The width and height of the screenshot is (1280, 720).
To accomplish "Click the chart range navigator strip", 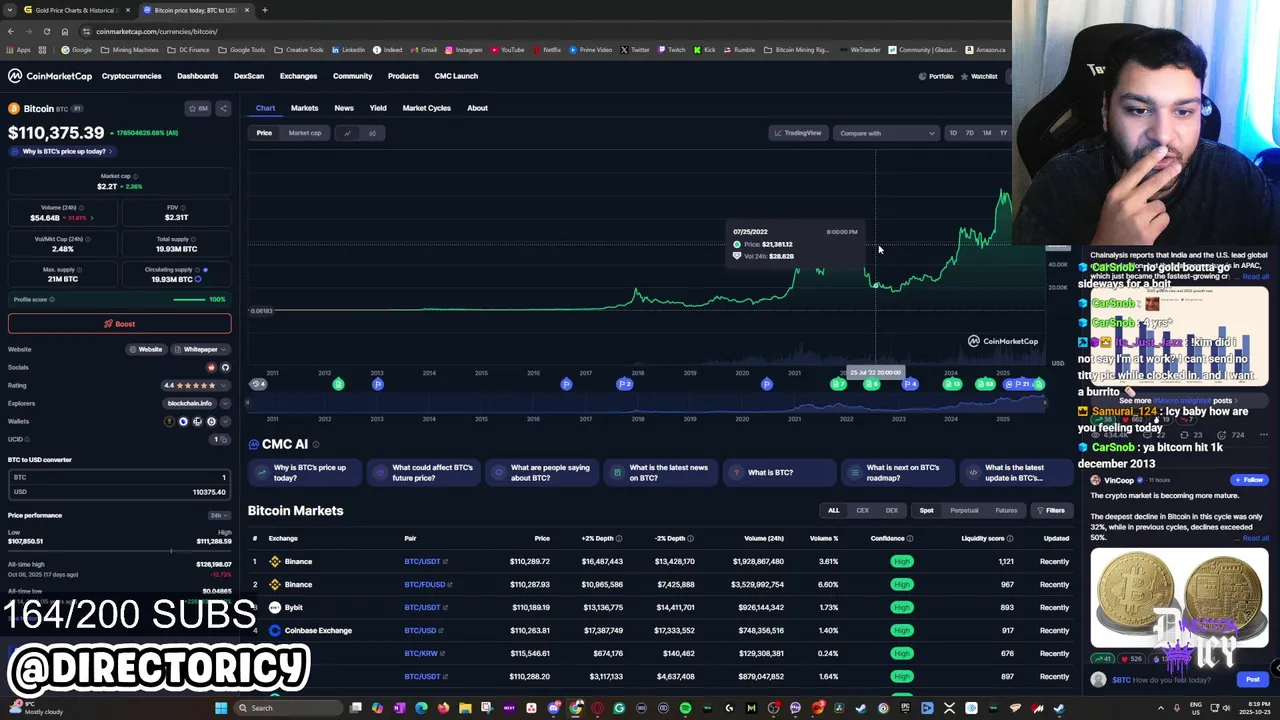I will tap(646, 402).
